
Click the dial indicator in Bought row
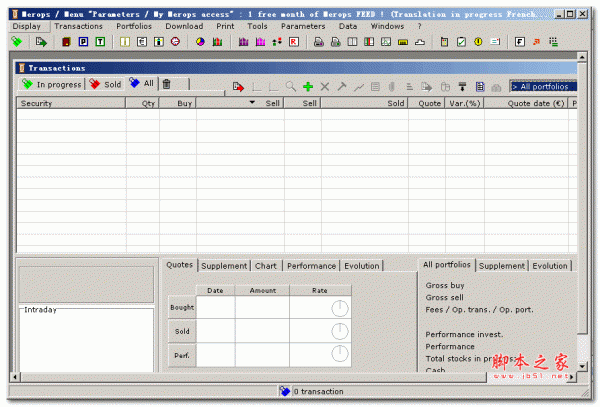(339, 308)
